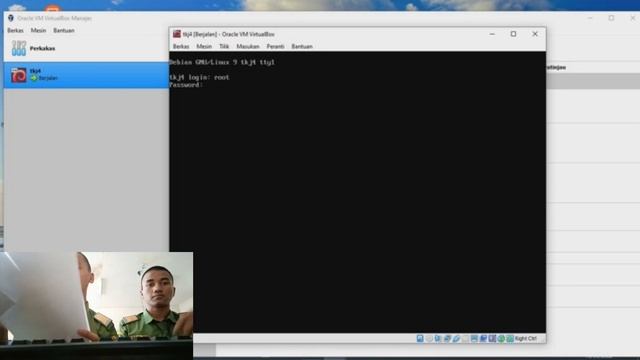
Task: Click the Oracle VM VirtualBox Manager title bar icon
Action: click(x=11, y=18)
